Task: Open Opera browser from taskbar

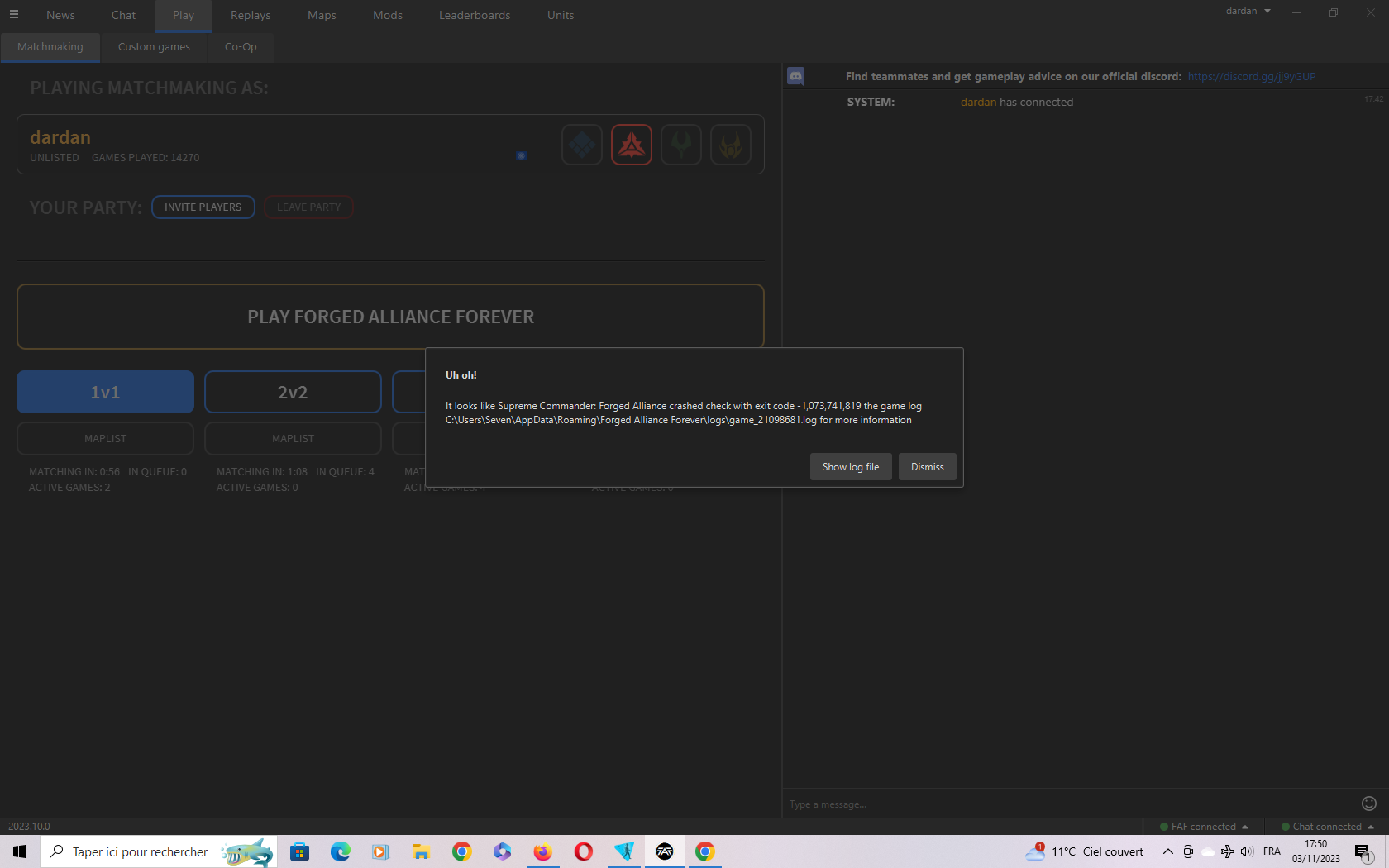Action: [x=583, y=851]
